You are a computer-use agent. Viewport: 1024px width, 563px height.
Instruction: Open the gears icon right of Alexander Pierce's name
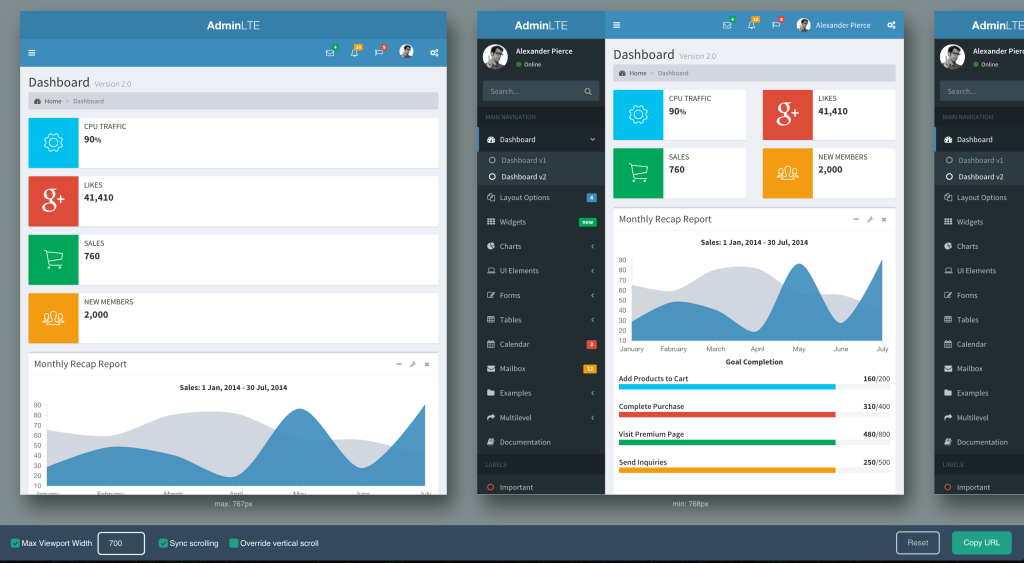890,25
